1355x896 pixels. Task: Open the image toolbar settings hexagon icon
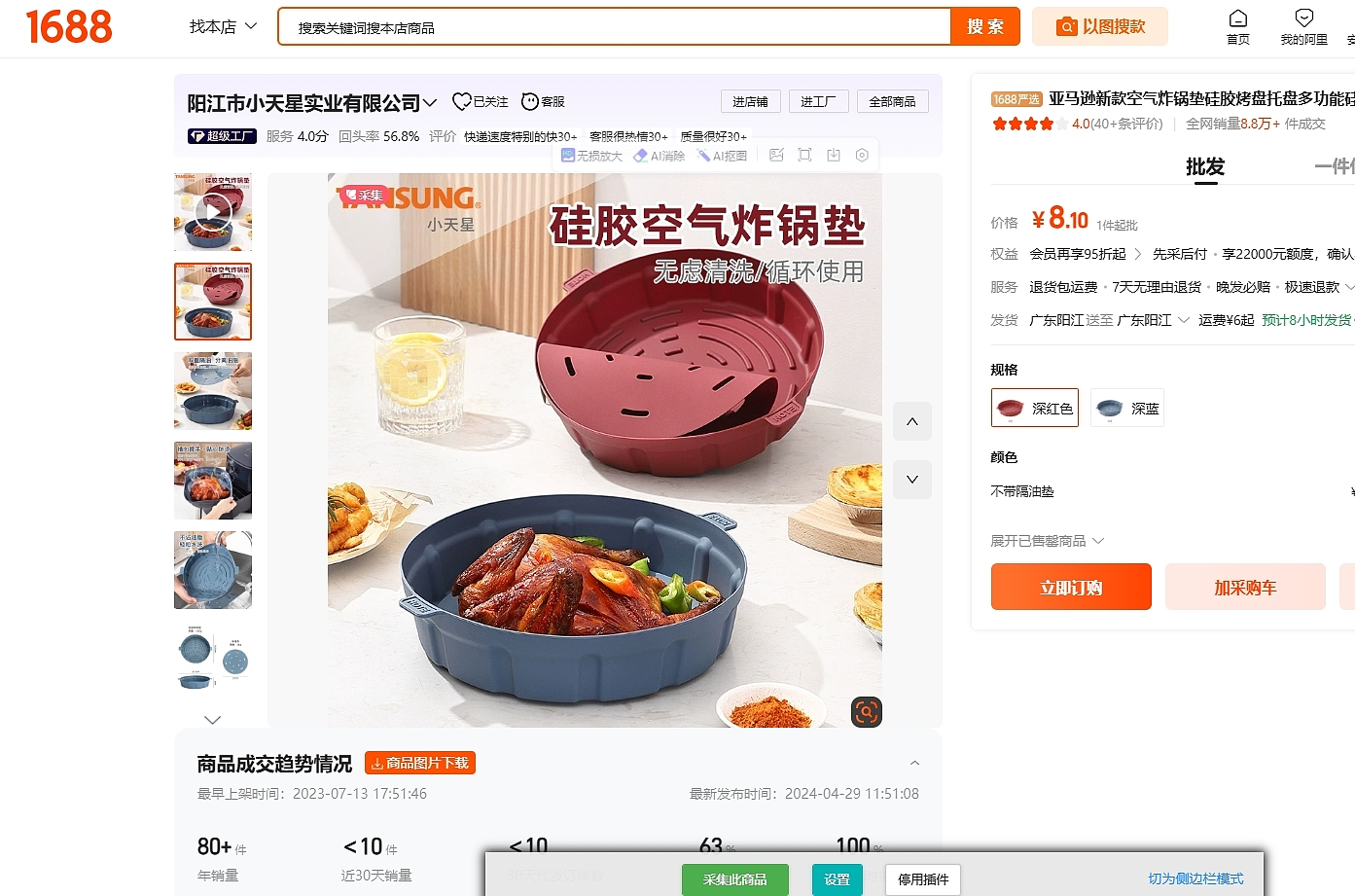tap(862, 156)
